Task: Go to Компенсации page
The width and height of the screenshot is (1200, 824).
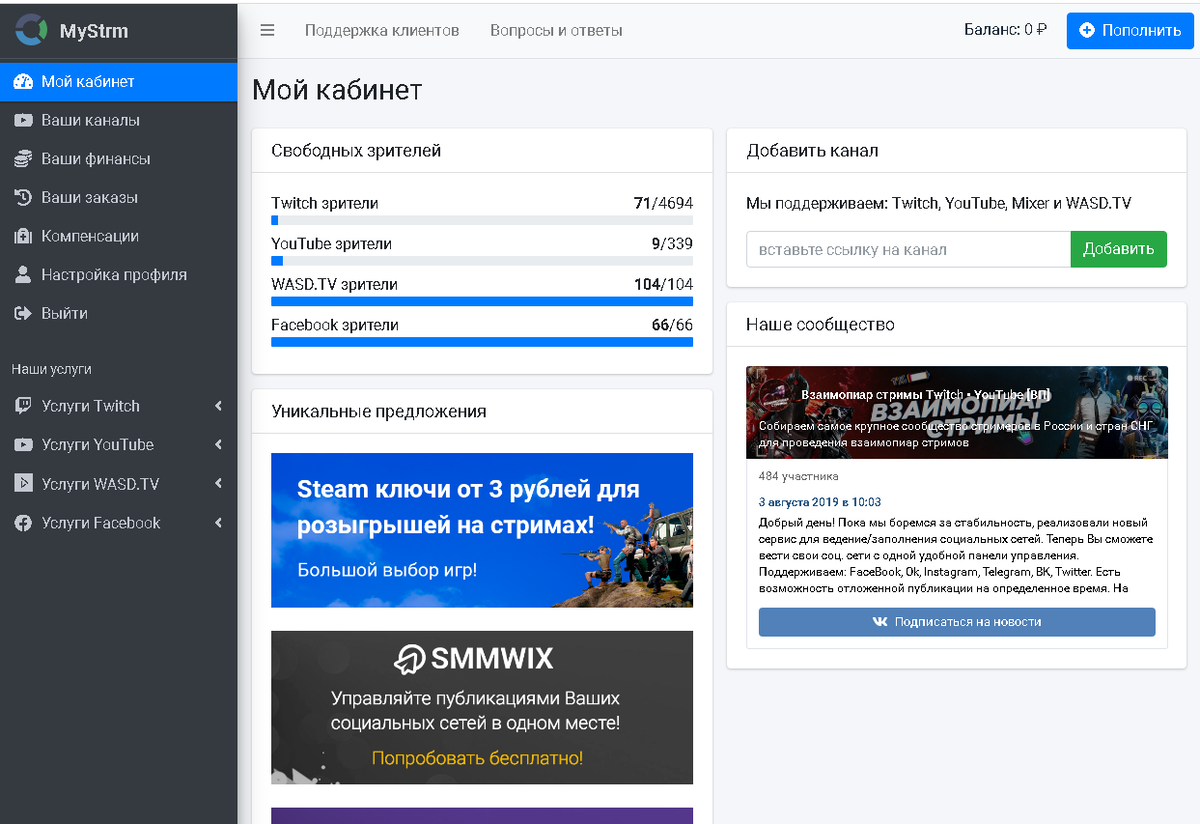Action: pyautogui.click(x=119, y=236)
